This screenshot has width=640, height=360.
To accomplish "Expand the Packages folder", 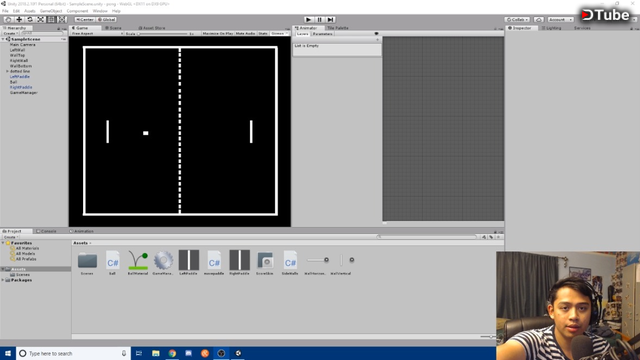I will pos(3,280).
